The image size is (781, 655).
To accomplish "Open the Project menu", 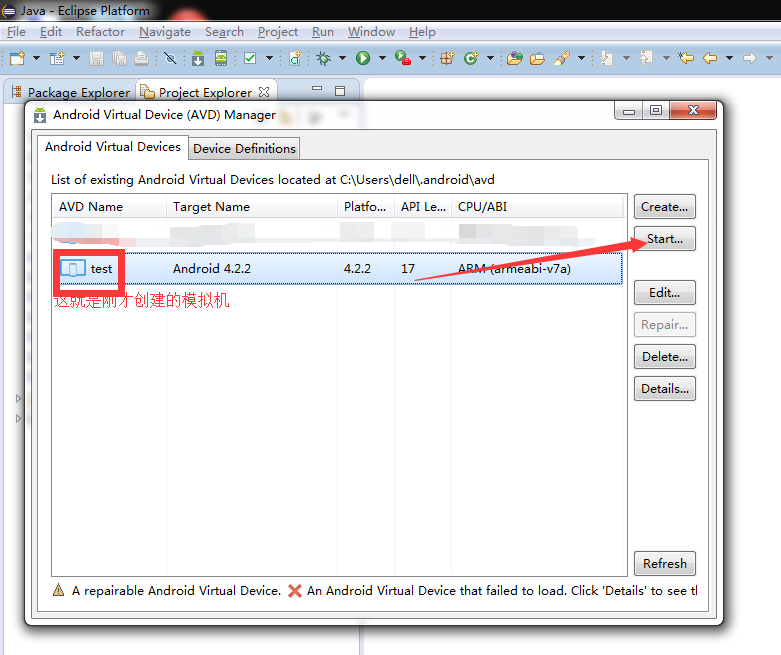I will tap(278, 32).
